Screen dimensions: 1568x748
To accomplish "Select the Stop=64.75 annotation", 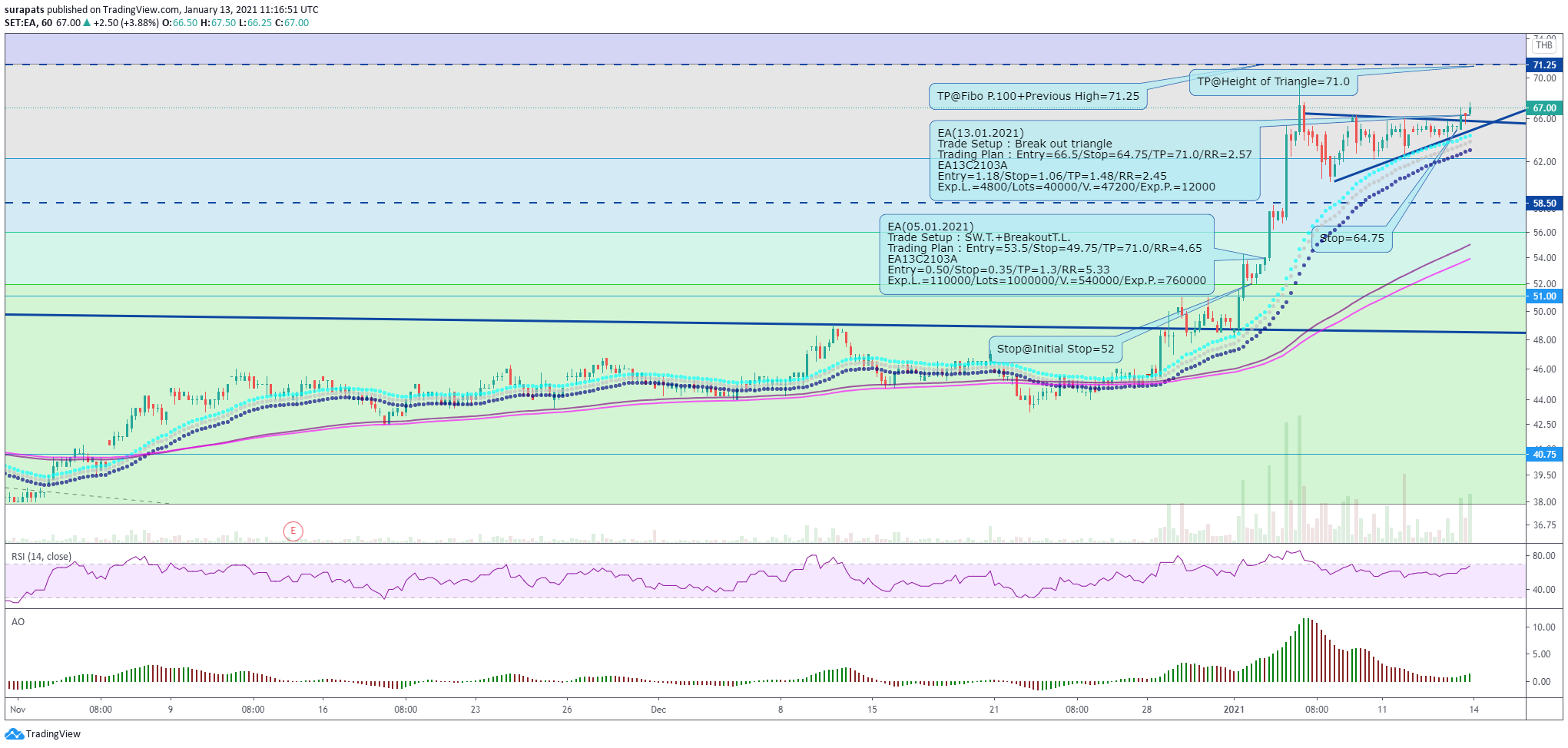I will tap(1352, 239).
